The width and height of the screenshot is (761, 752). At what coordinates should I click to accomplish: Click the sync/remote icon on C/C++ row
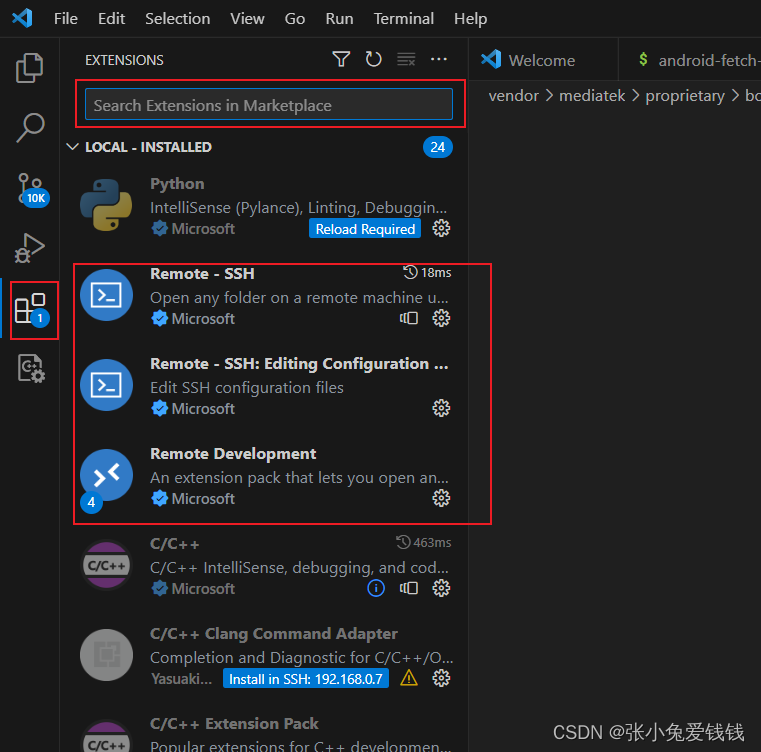pos(409,588)
